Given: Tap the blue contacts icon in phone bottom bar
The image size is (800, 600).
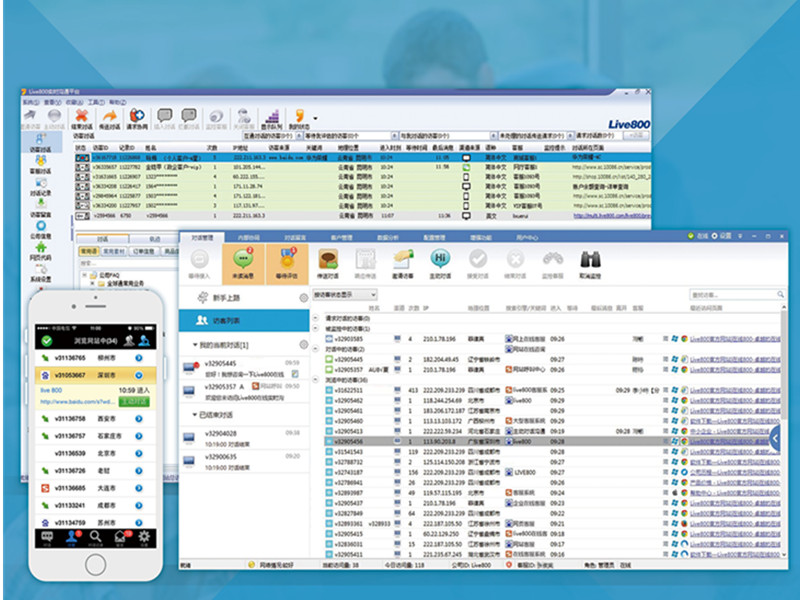Looking at the screenshot, I should pyautogui.click(x=72, y=536).
